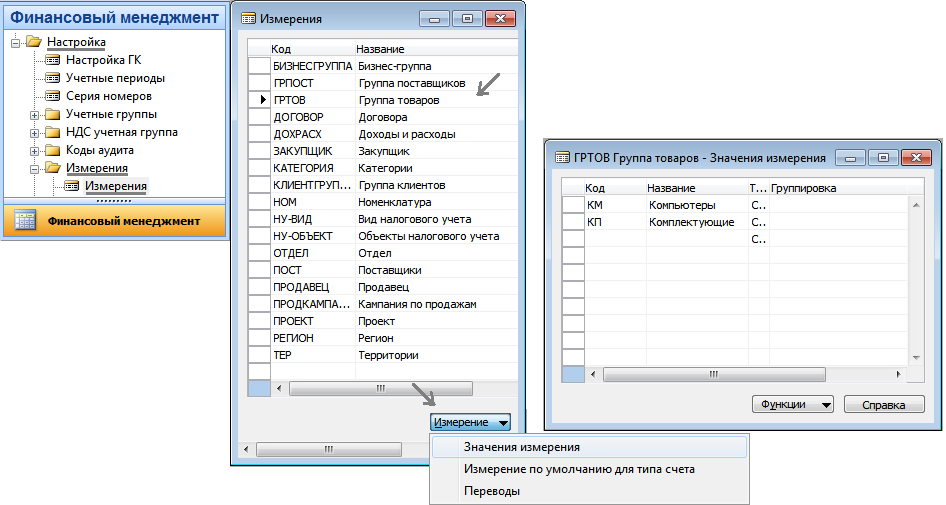Viewport: 946px width, 505px height.
Task: Select the КАТЕГОРИЯ row code
Action: [313, 168]
